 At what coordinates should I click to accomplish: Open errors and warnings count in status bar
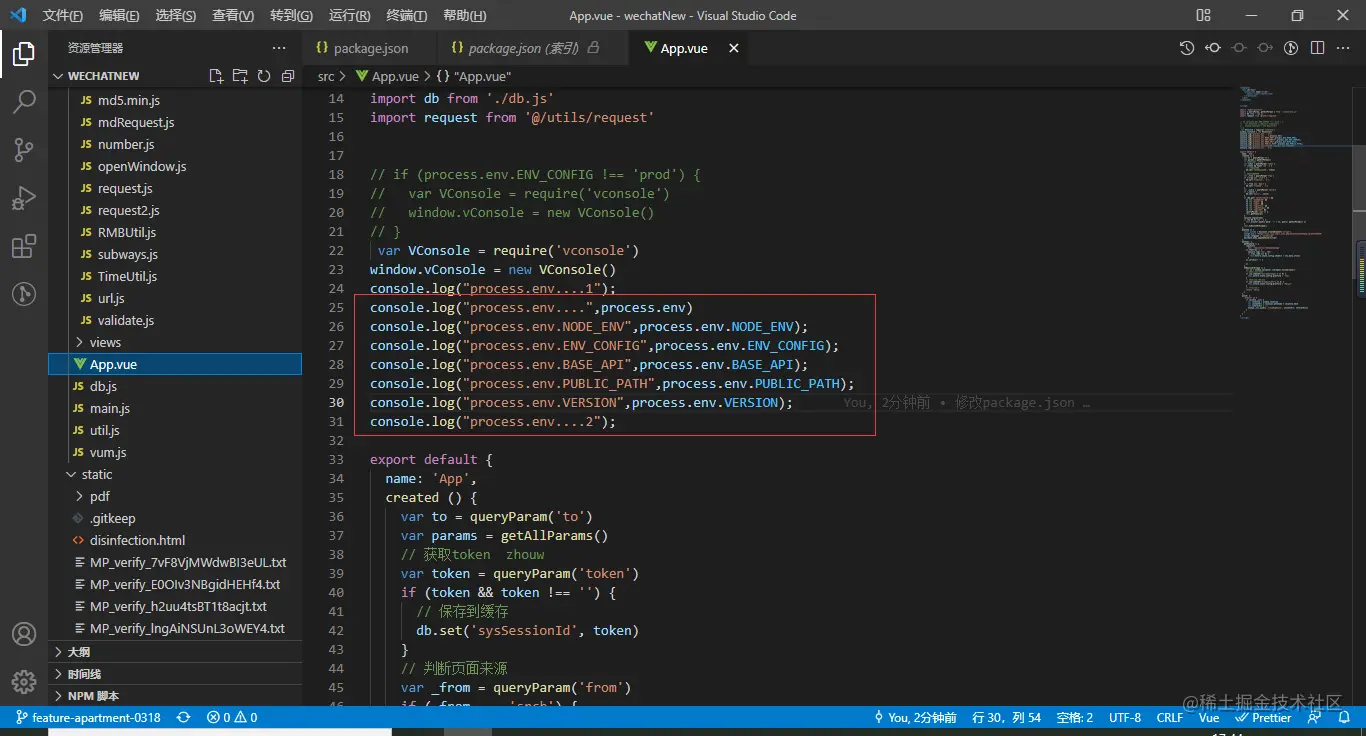coord(232,717)
